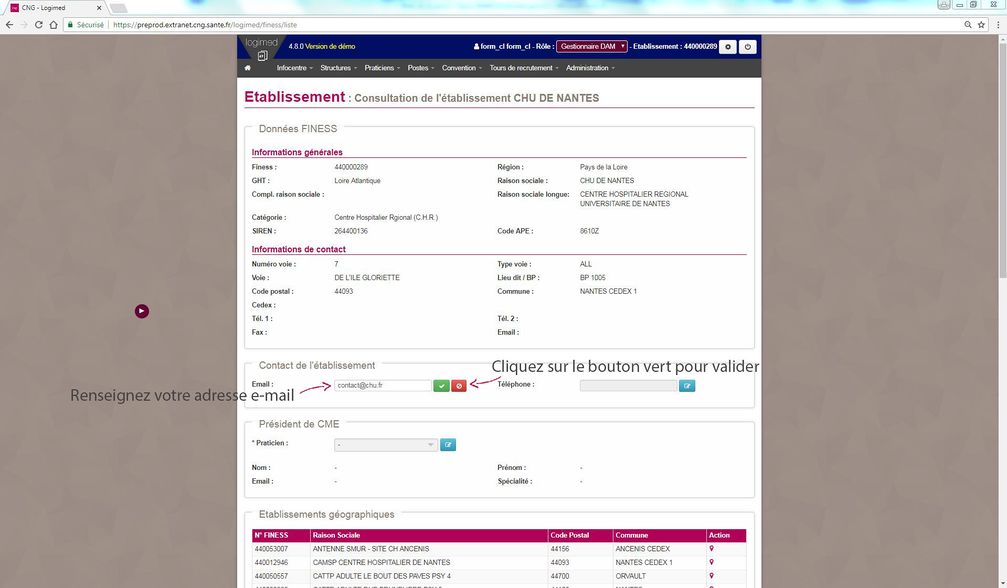Image resolution: width=1007 pixels, height=588 pixels.
Task: Expand the Praticiens menu
Action: [382, 68]
